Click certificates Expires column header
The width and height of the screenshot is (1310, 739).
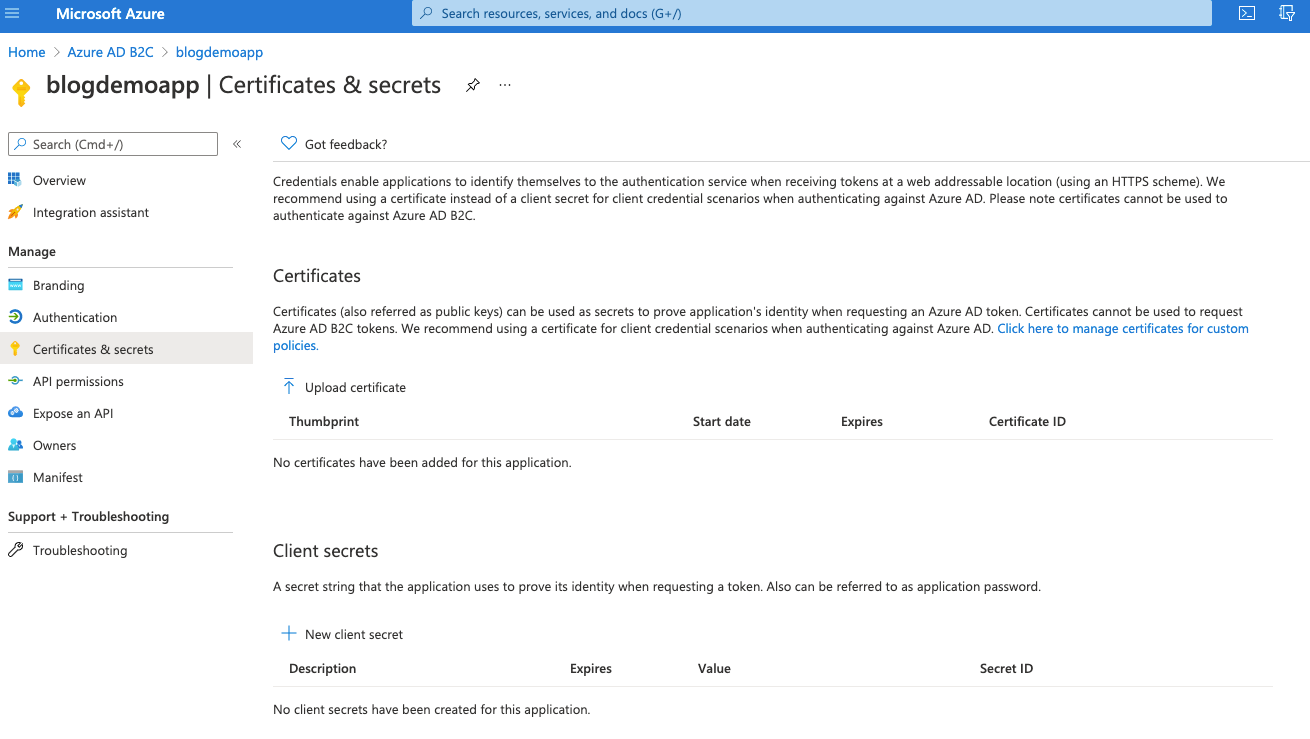click(862, 421)
